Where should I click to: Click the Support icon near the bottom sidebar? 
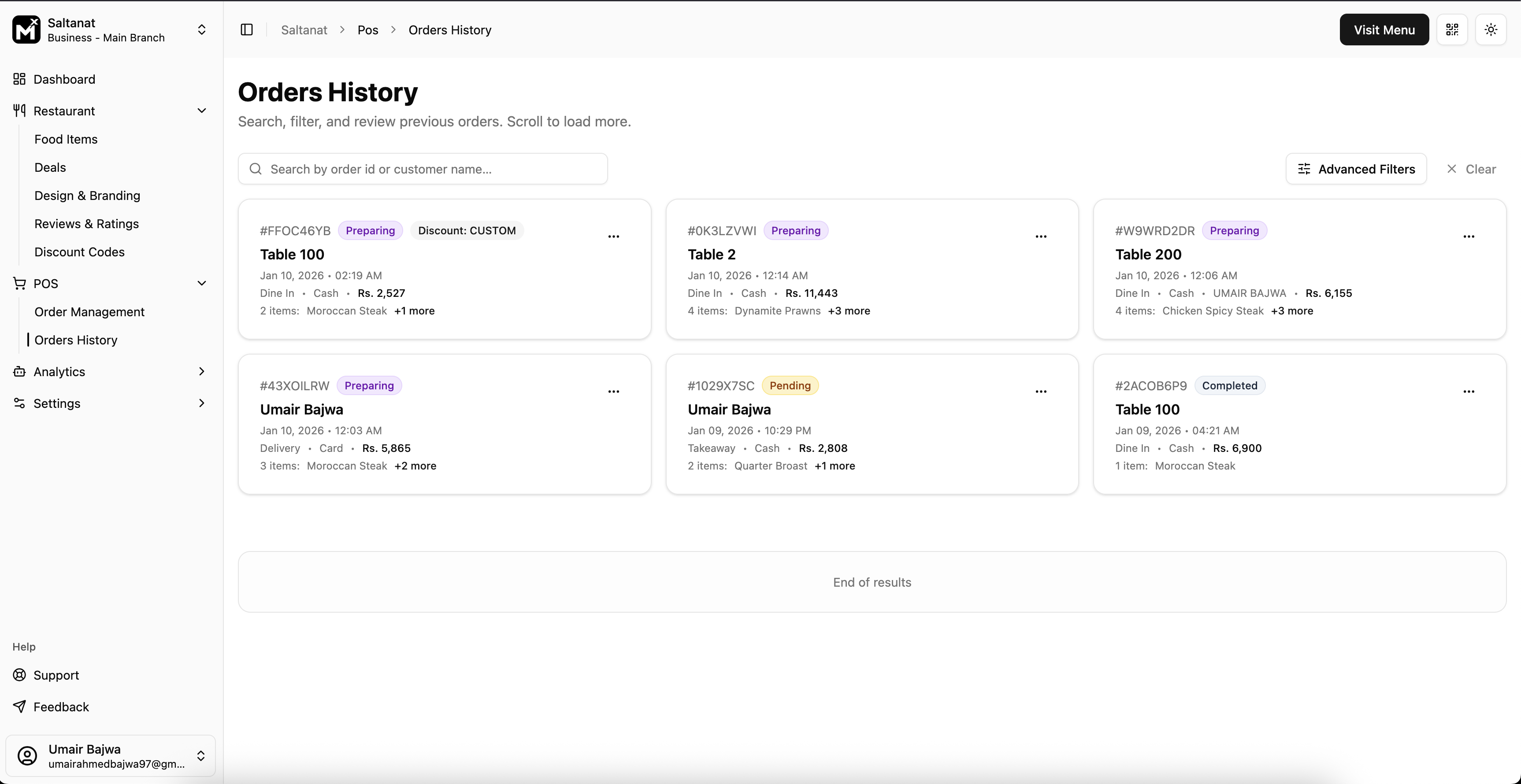point(19,675)
